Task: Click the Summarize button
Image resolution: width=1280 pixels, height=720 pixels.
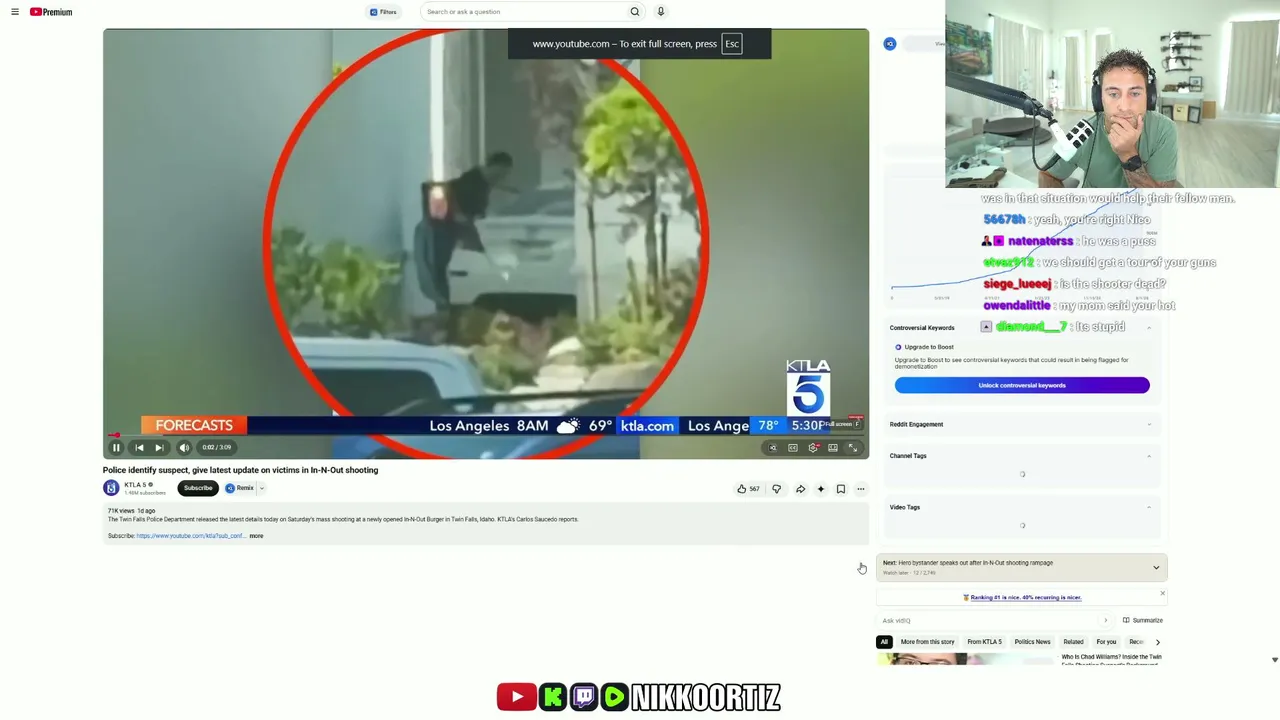Action: click(x=1142, y=621)
